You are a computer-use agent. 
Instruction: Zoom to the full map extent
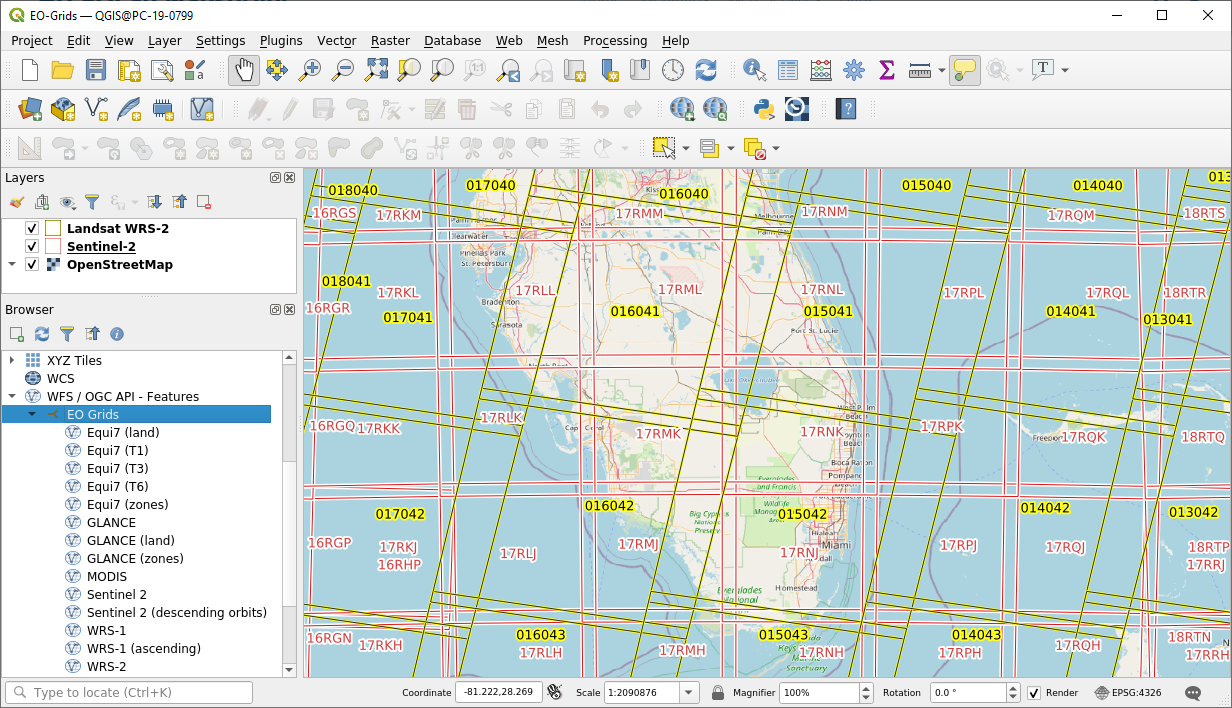375,70
